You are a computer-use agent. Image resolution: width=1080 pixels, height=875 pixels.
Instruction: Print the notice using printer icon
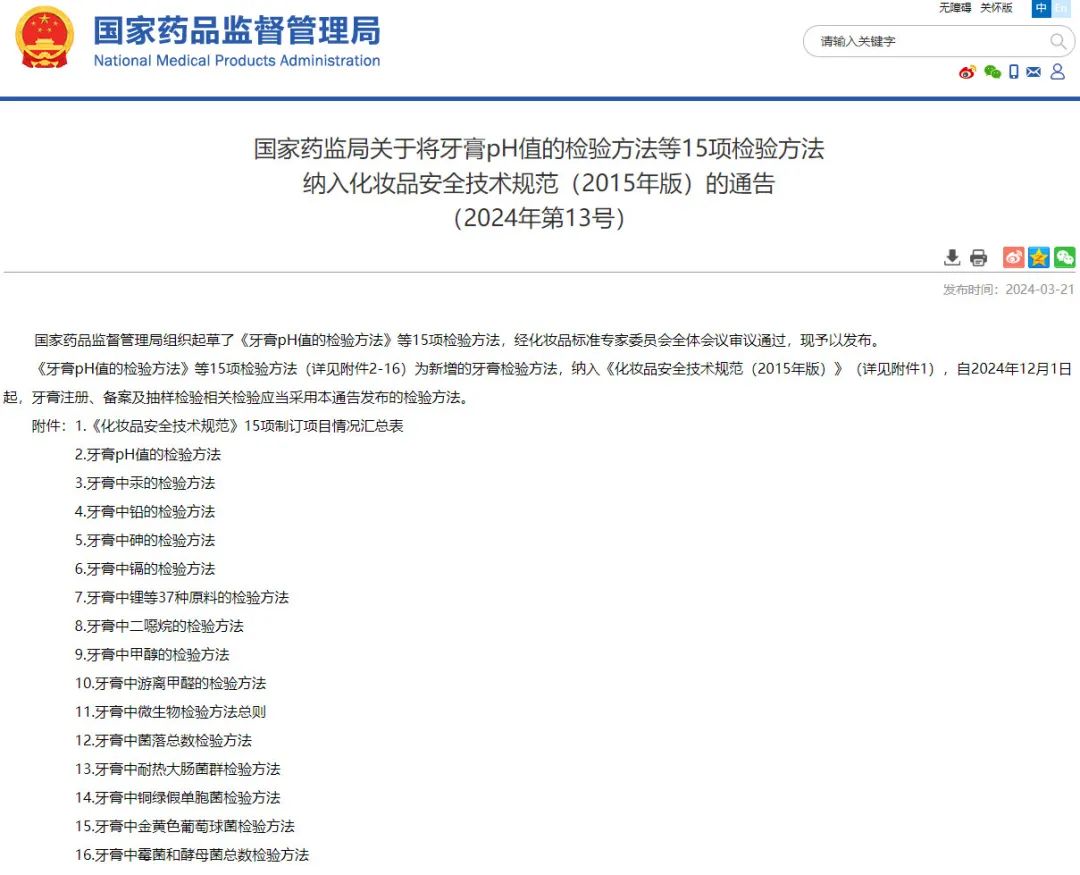(x=978, y=258)
